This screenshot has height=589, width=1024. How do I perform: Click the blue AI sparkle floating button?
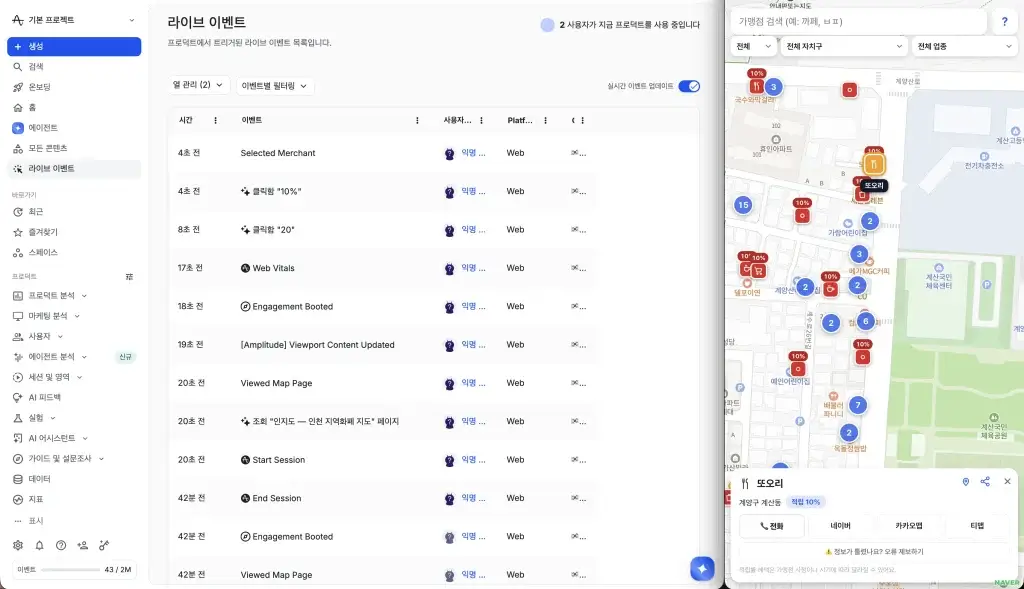tap(702, 569)
